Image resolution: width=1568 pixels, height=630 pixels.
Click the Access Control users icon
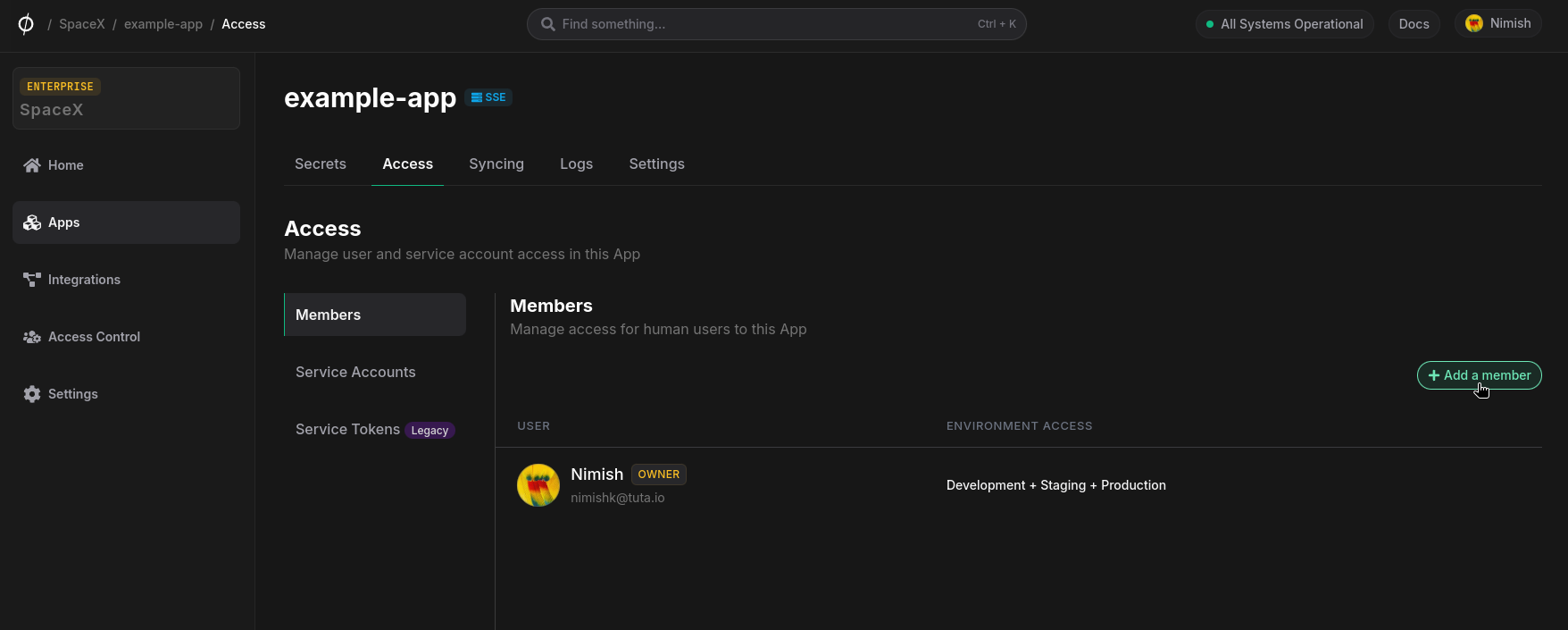[32, 337]
